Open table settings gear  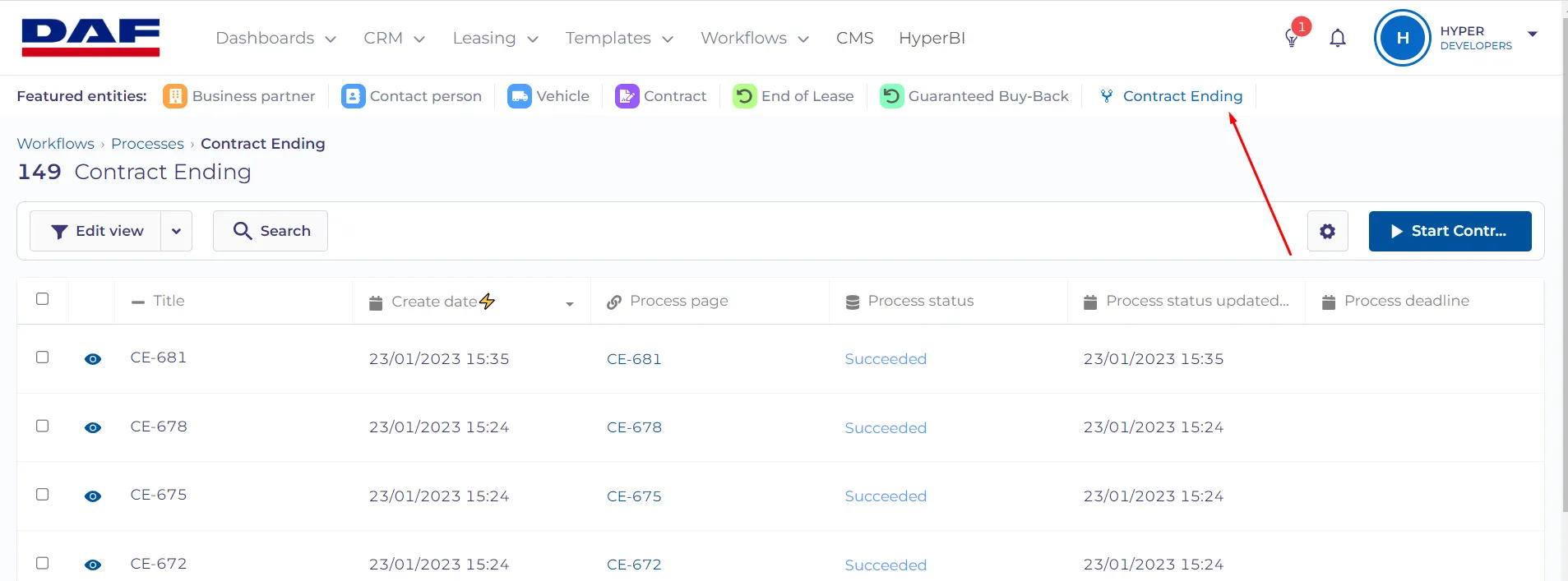pos(1327,231)
